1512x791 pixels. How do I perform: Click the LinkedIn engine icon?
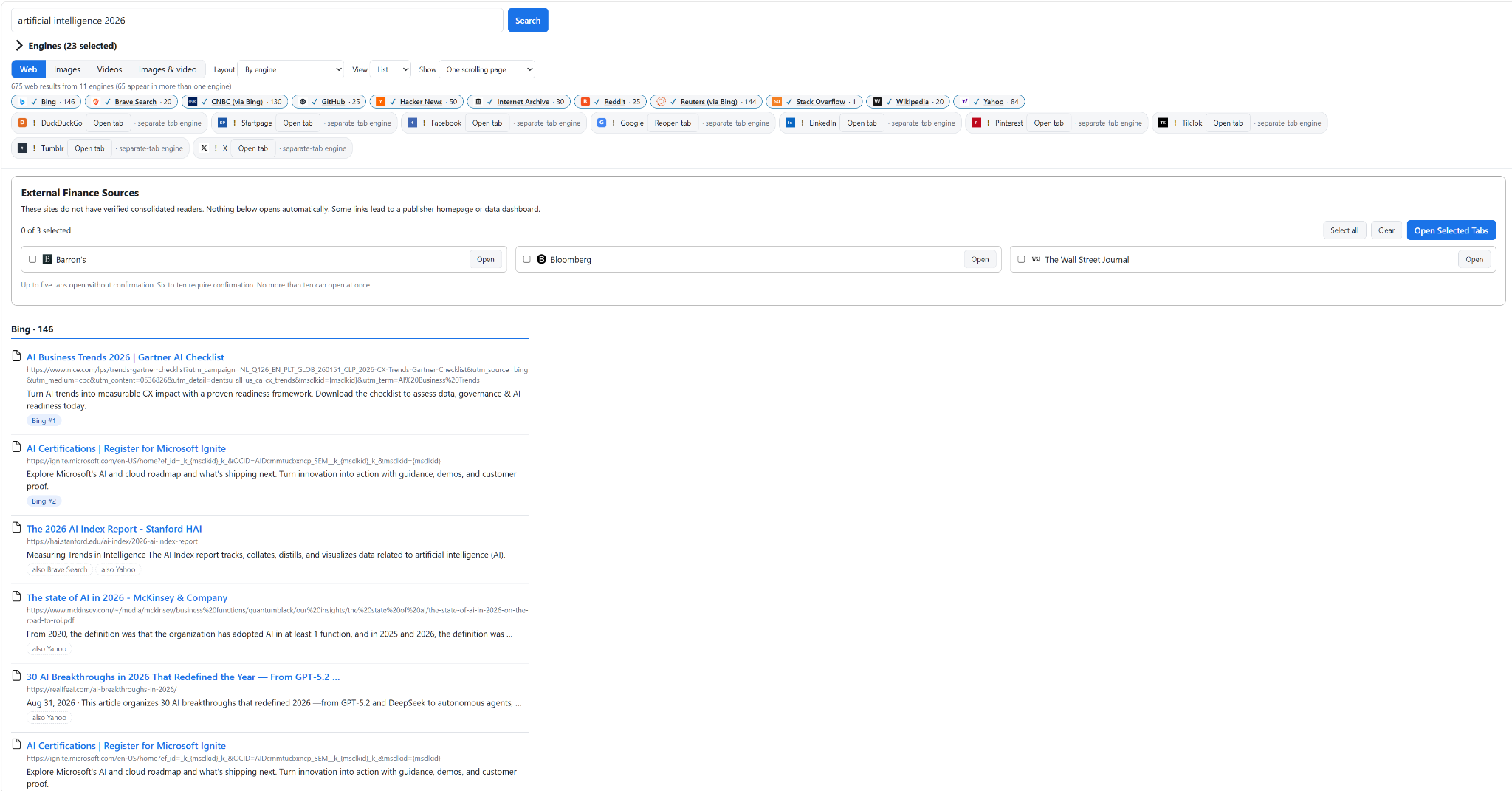(790, 123)
